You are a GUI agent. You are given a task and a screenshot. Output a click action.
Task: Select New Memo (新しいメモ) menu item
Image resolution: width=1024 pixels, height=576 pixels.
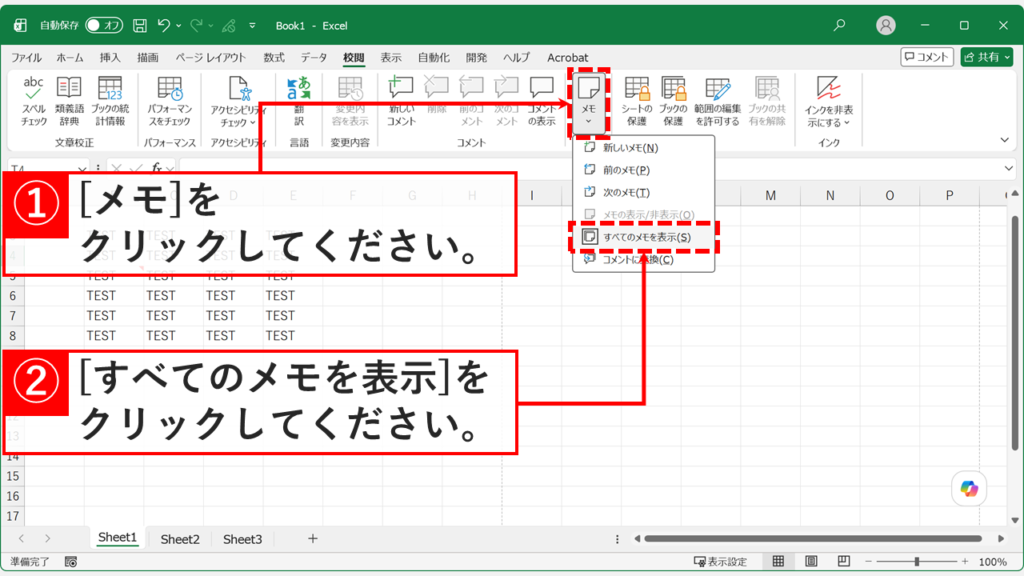click(643, 148)
